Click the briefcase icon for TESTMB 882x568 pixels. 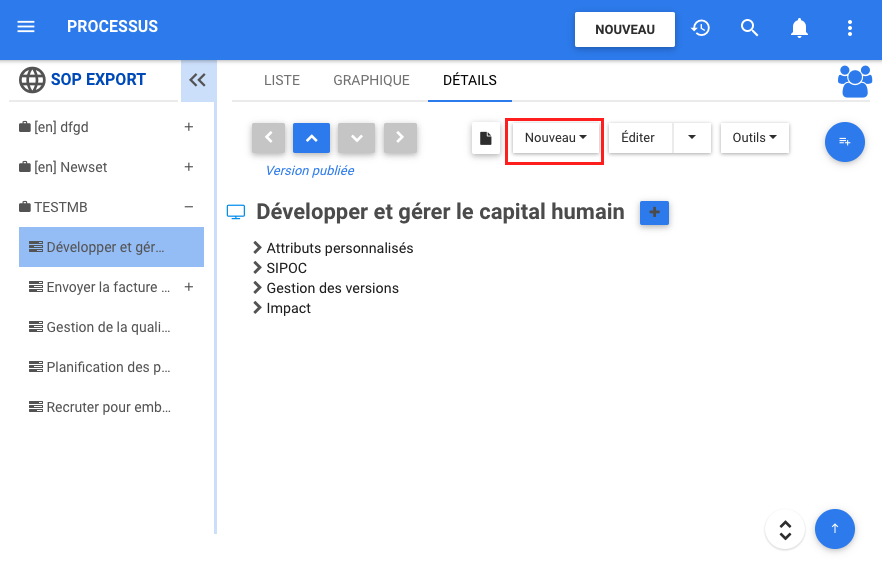25,206
